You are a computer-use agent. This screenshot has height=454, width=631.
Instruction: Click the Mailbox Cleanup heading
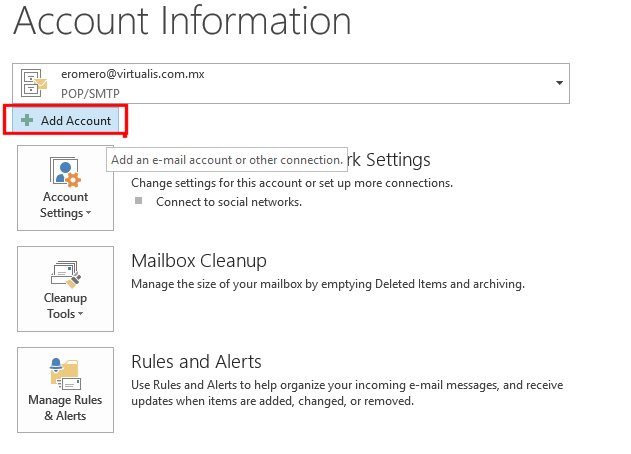(199, 261)
